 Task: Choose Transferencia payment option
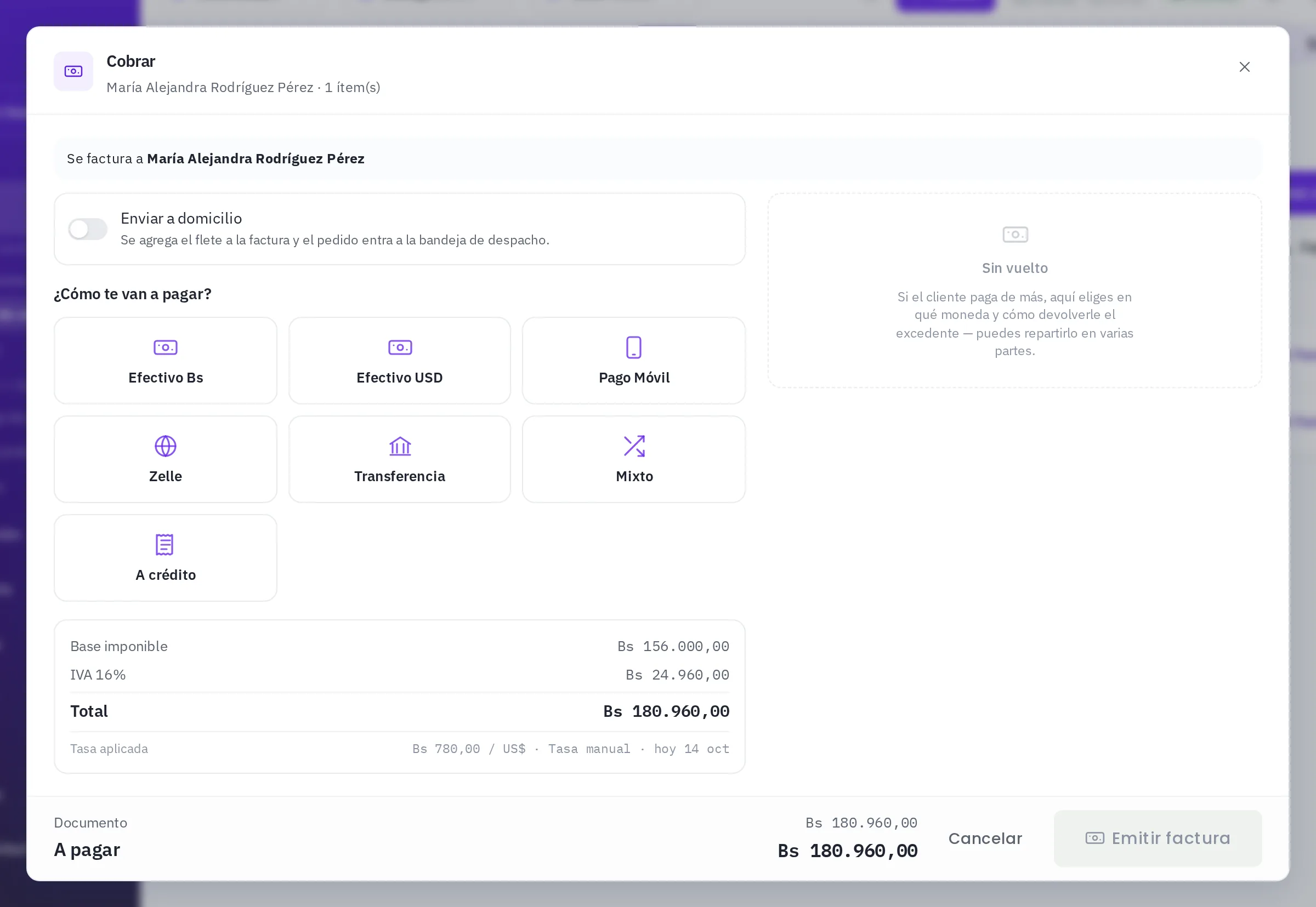(x=400, y=459)
